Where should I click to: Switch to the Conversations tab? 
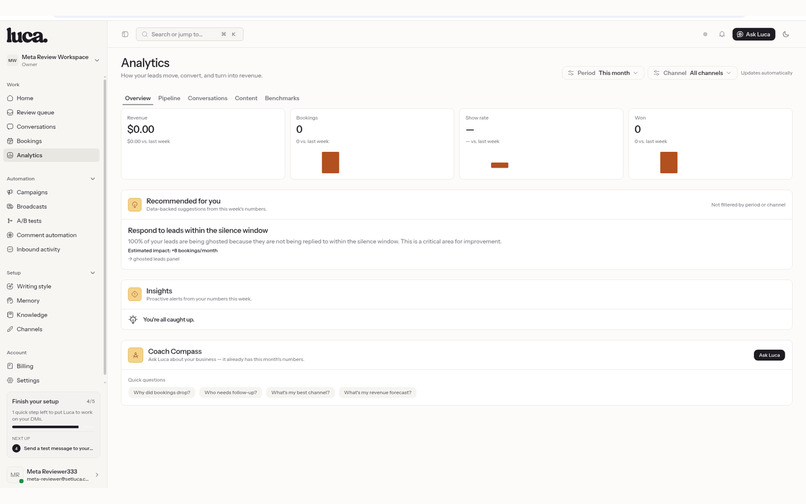point(207,98)
